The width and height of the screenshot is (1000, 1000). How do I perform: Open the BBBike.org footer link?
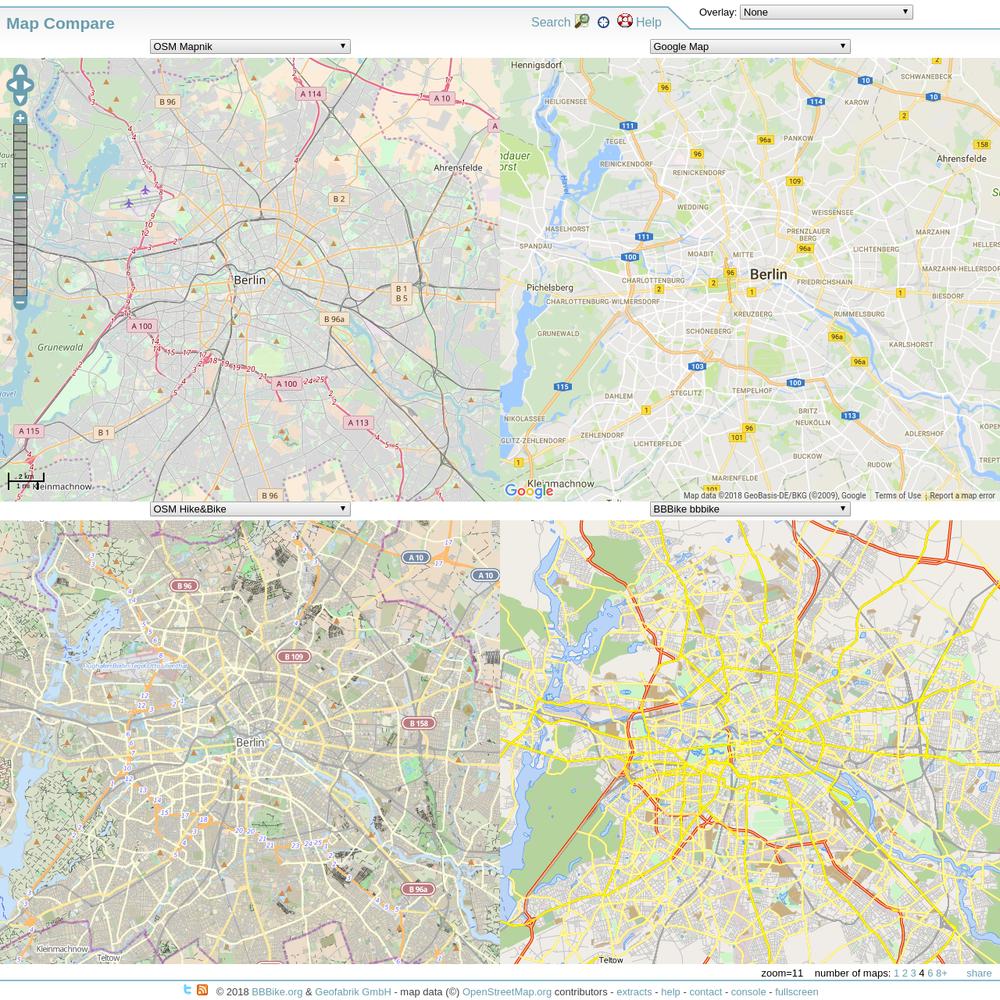click(277, 992)
